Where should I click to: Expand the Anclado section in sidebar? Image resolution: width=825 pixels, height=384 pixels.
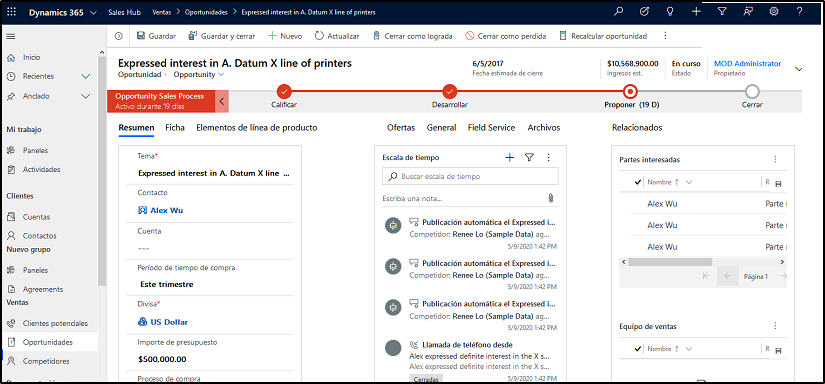86,96
